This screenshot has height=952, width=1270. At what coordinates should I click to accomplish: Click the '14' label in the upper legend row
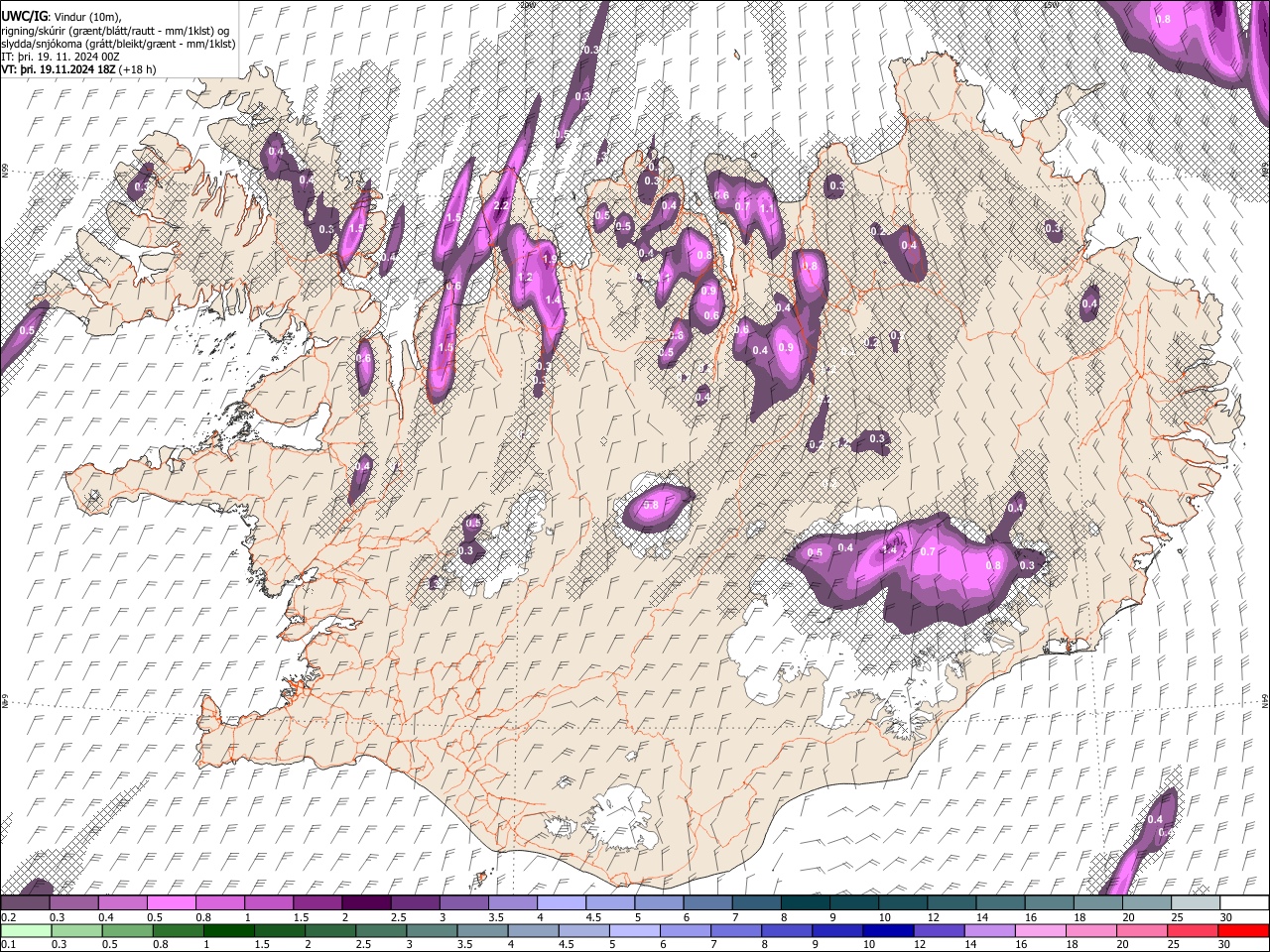981,917
